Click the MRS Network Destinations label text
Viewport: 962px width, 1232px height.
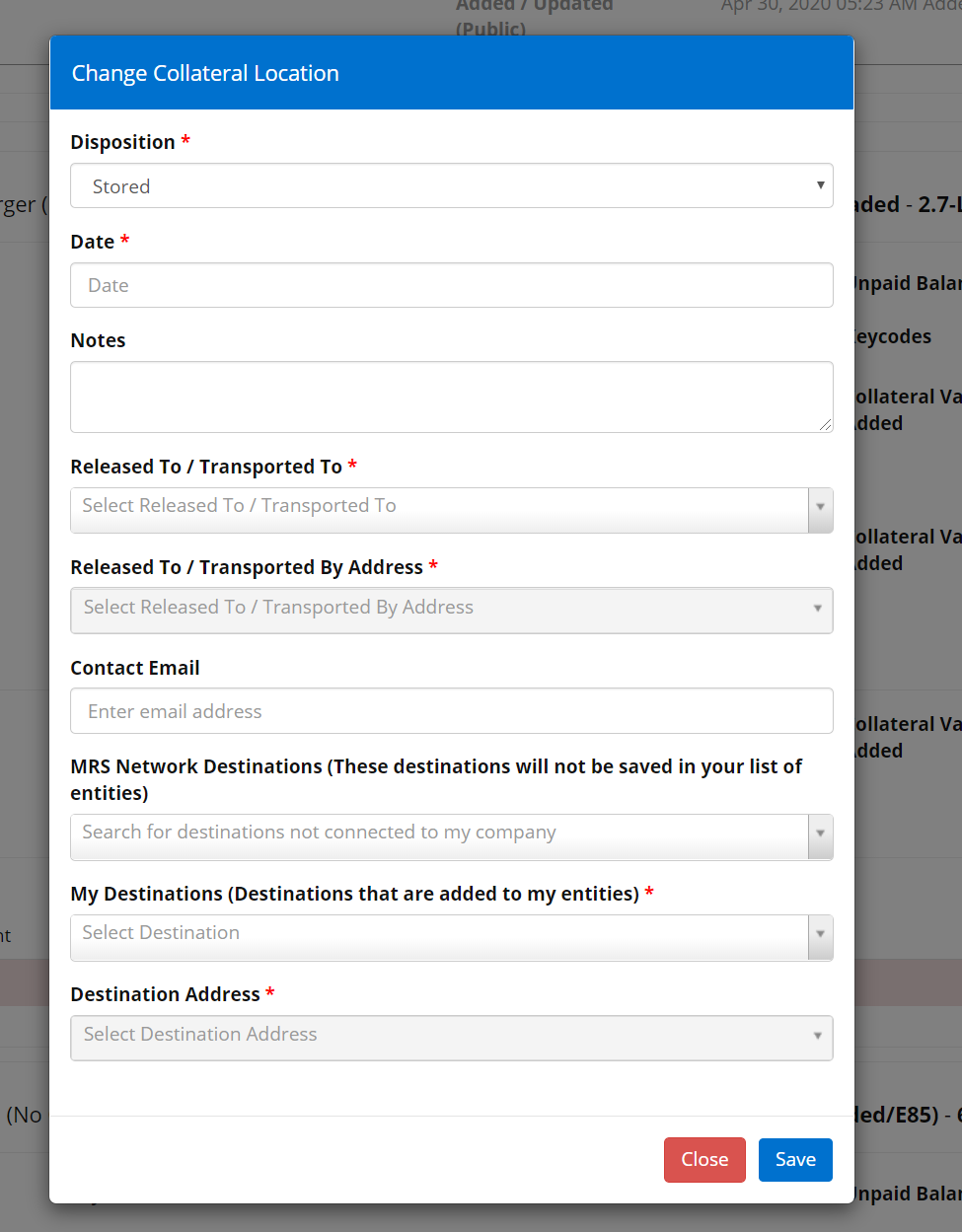pyautogui.click(x=436, y=779)
